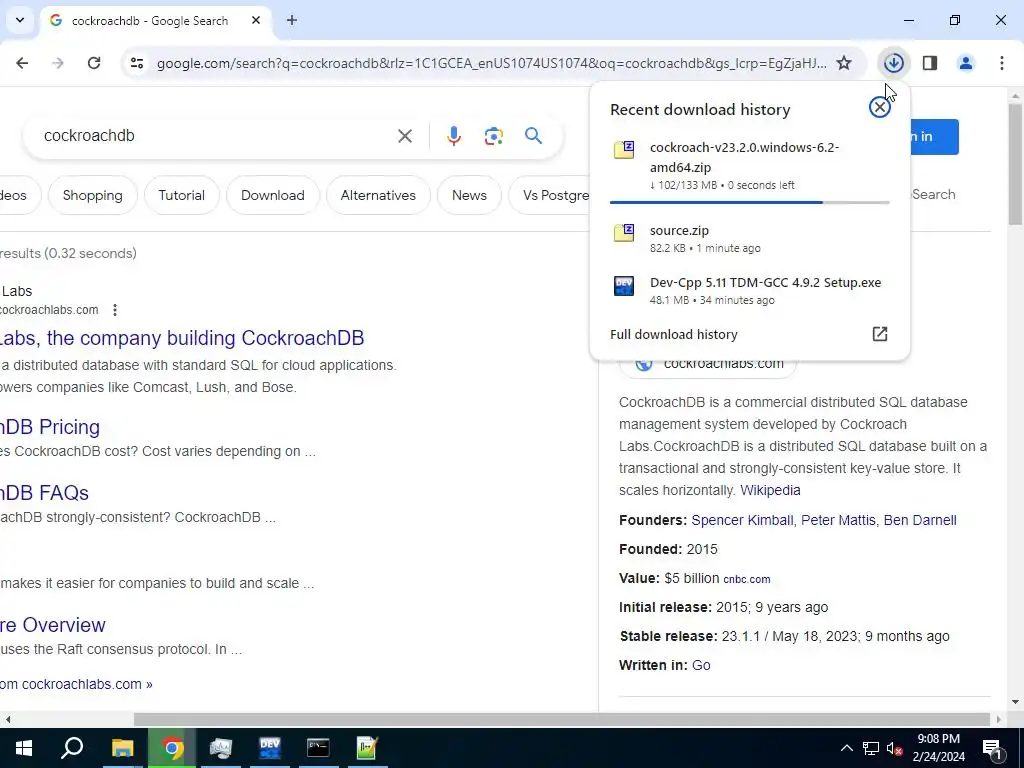Open the Wikipedia link in knowledge panel
The height and width of the screenshot is (768, 1024).
tap(770, 490)
